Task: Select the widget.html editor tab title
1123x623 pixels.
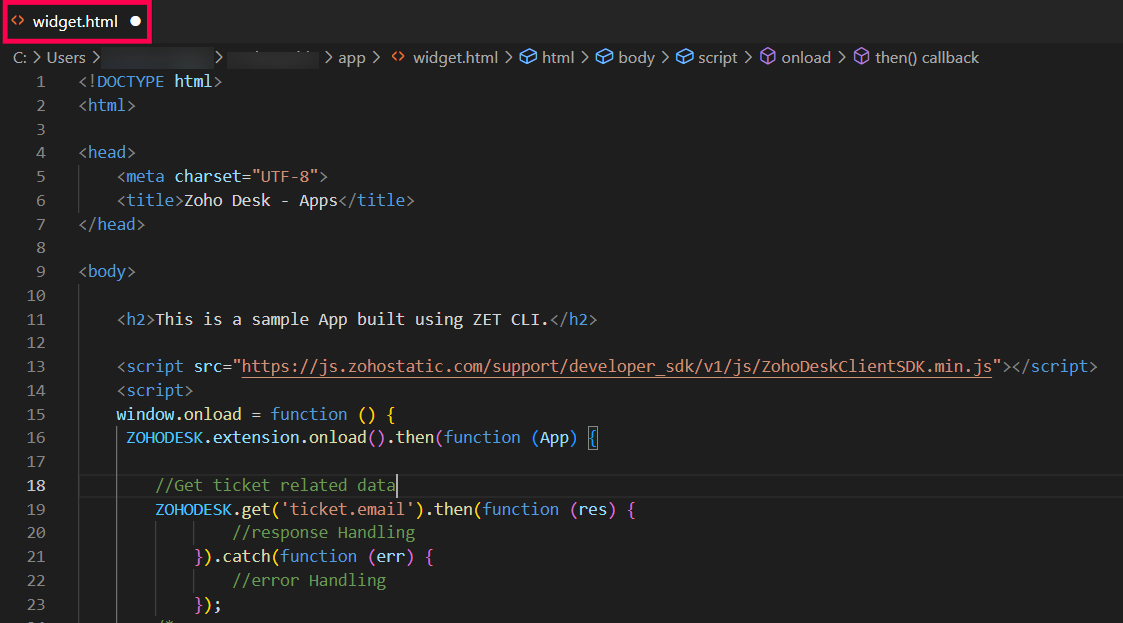Action: (75, 20)
